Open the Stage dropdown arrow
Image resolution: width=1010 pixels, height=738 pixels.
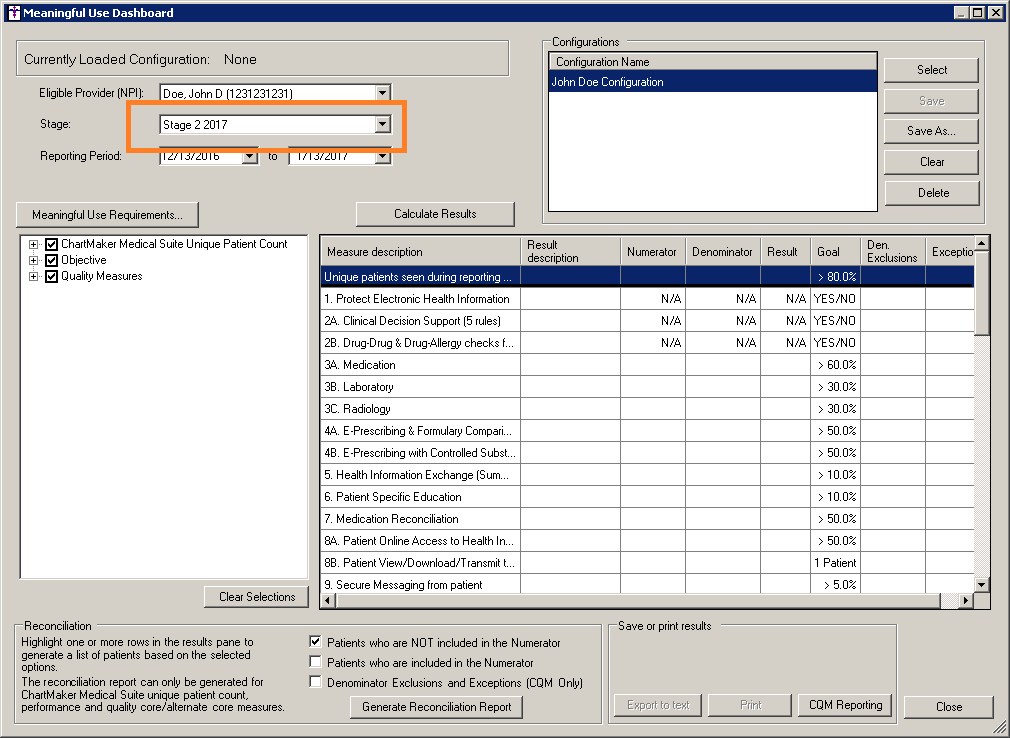pos(383,124)
